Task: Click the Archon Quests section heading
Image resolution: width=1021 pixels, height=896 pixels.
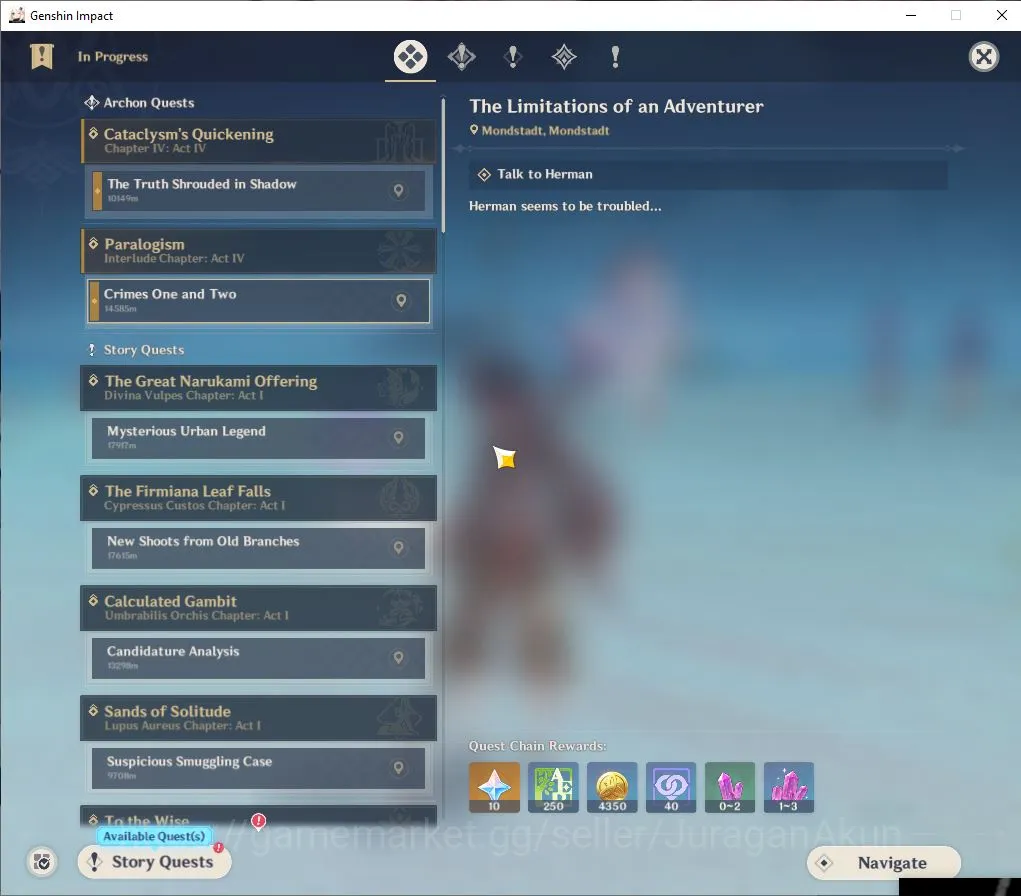Action: [x=148, y=103]
